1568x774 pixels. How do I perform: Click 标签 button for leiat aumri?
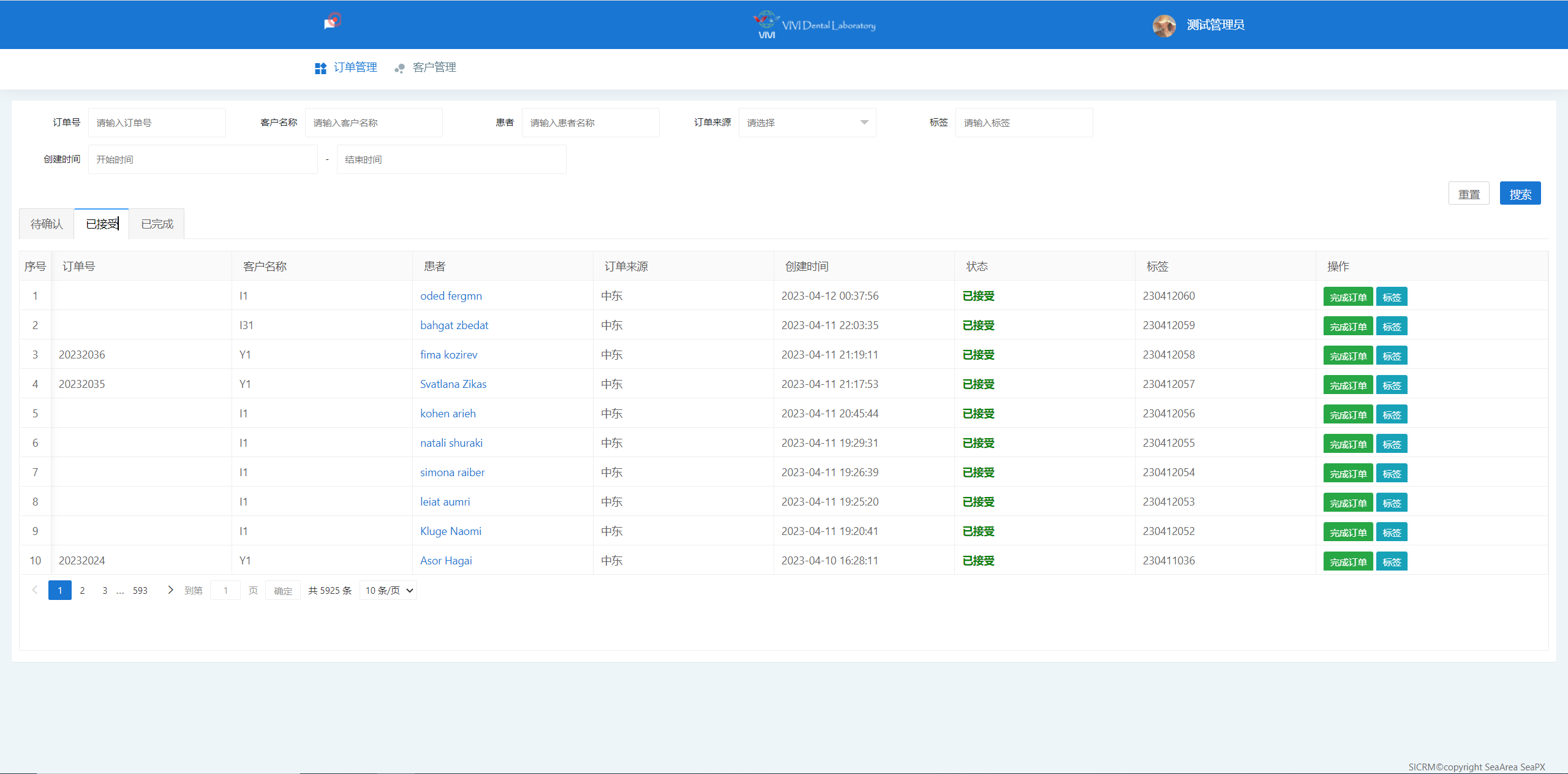(1392, 503)
